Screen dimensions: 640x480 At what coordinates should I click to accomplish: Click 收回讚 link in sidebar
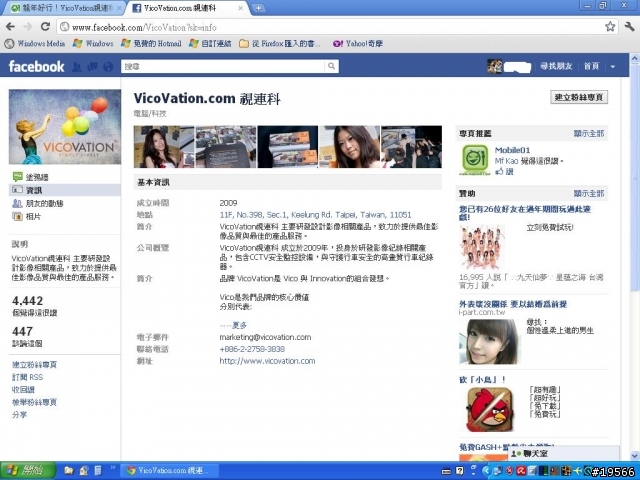pos(23,390)
